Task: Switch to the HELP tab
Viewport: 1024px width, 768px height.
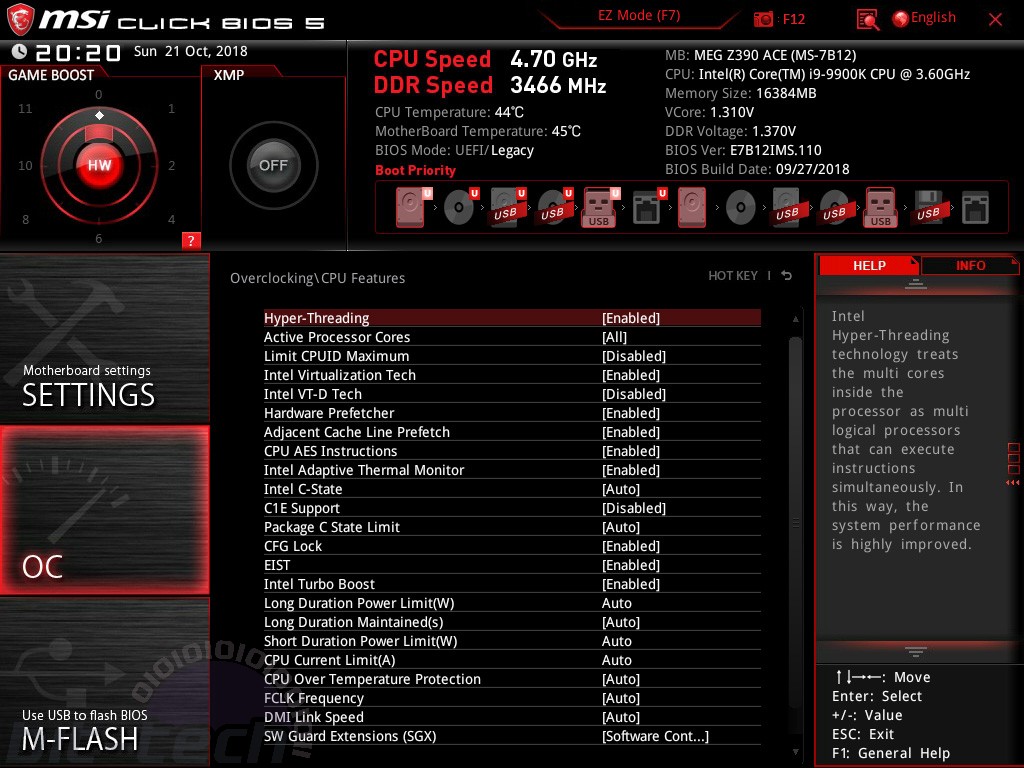Action: tap(869, 266)
